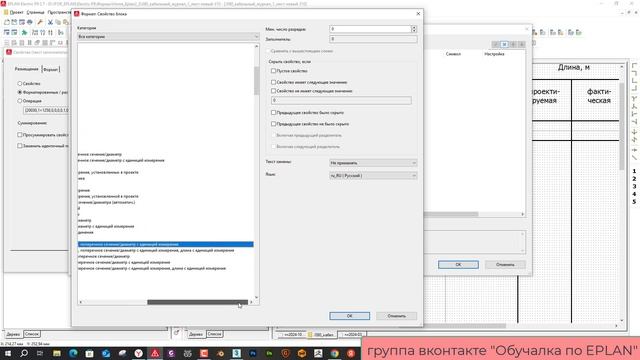640x360 pixels.
Task: Click the small pin icon beside bottom tree tabs
Action: 176,333
